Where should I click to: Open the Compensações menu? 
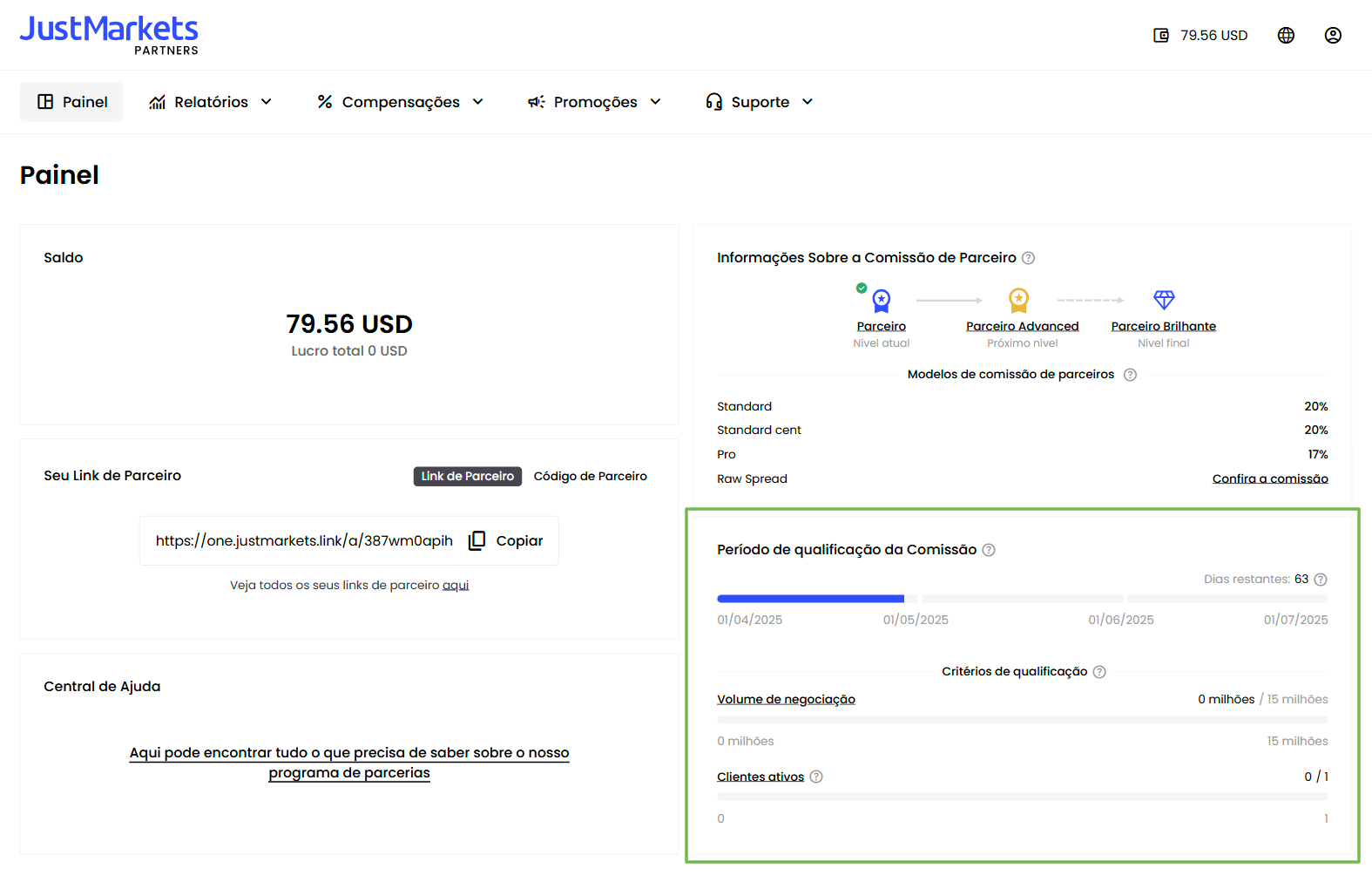[401, 102]
